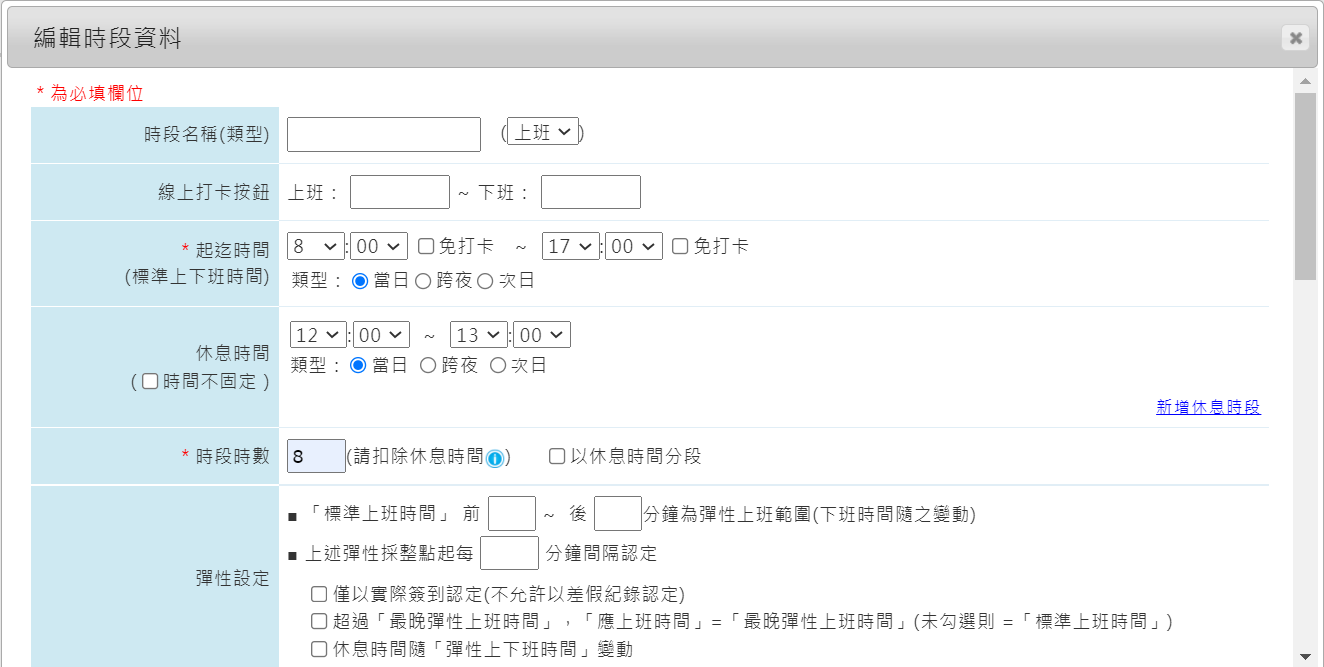Enable 免打卡 for the start time
1324x667 pixels.
pos(426,246)
